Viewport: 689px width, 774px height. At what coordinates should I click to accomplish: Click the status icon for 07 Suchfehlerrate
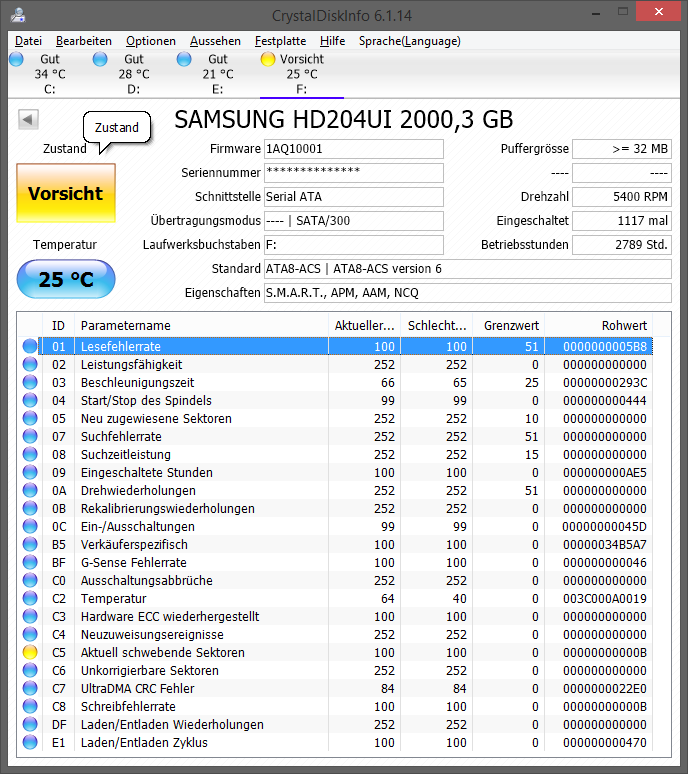(x=30, y=436)
